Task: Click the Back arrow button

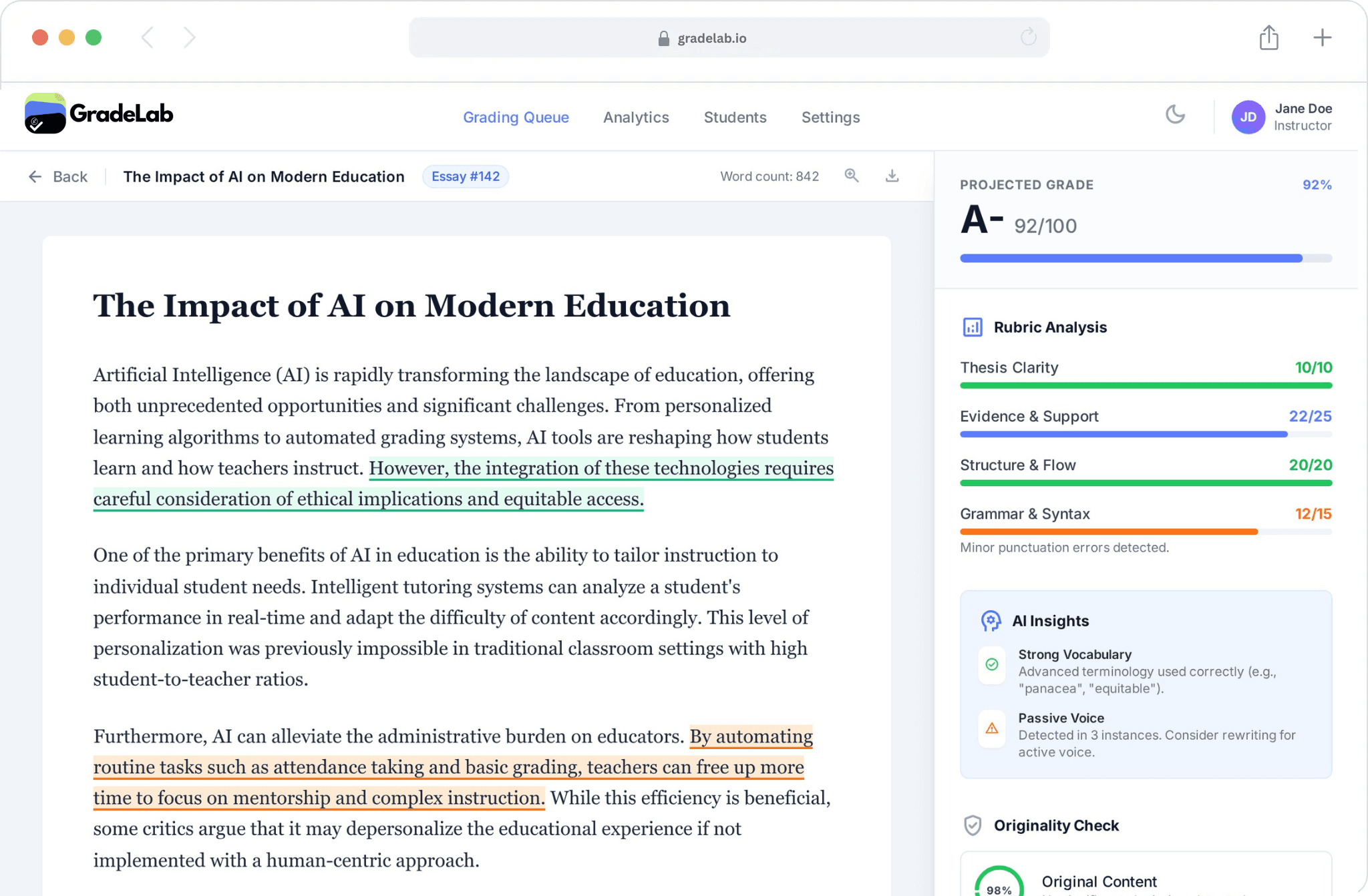Action: [x=58, y=176]
